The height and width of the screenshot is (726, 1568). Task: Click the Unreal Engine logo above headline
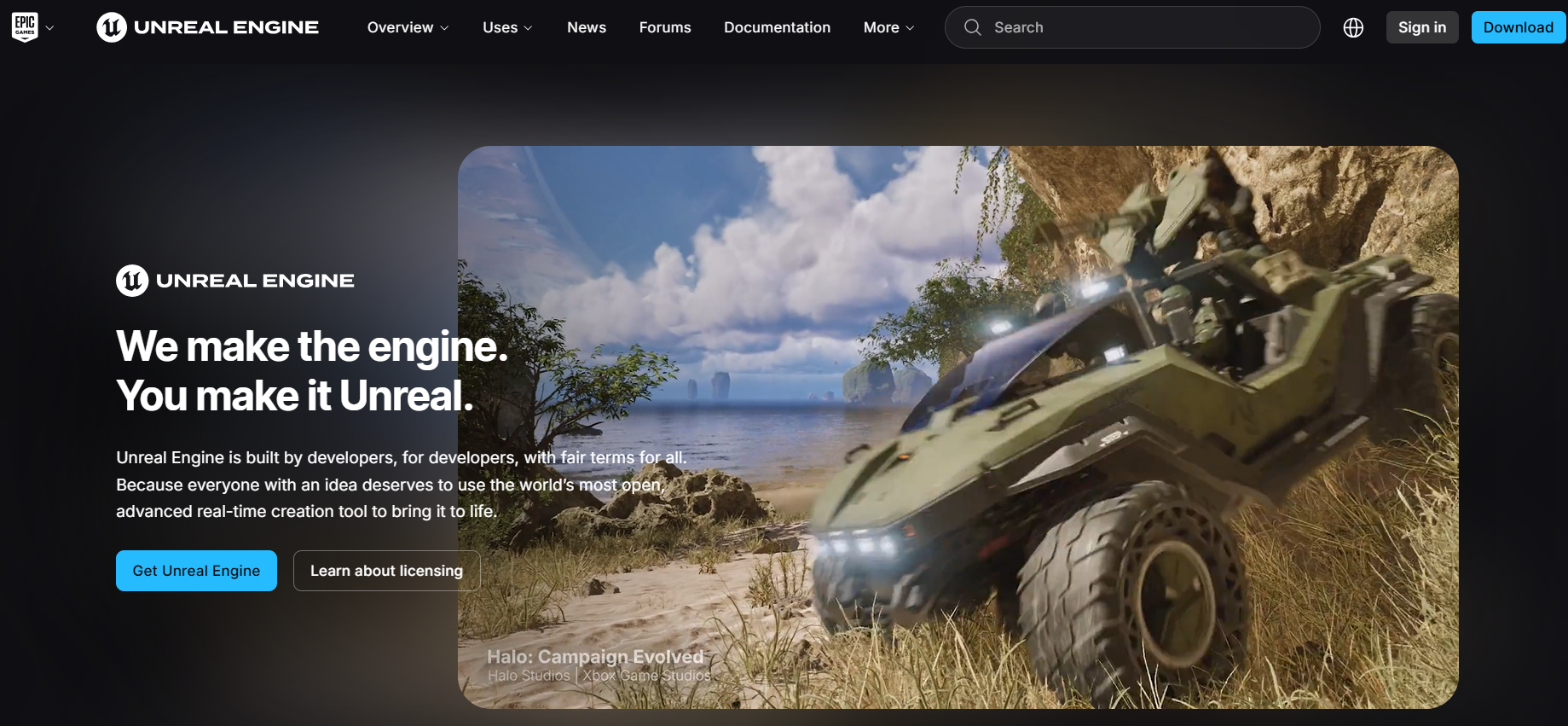[x=235, y=281]
